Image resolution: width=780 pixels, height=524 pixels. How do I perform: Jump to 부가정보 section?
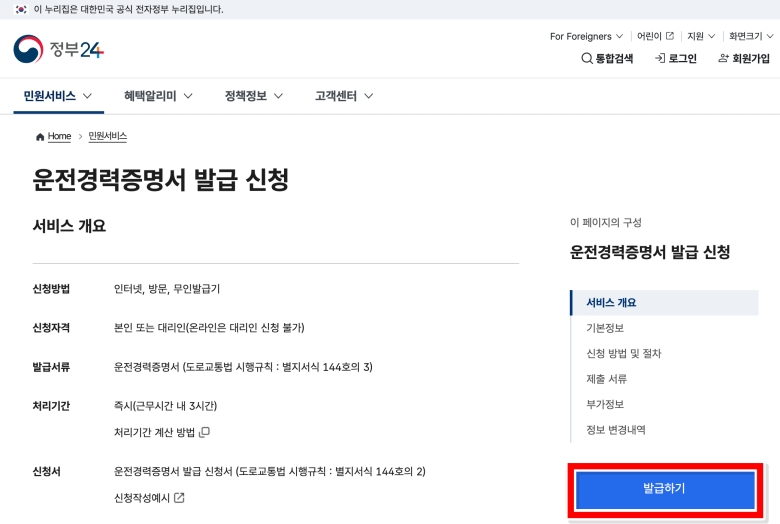605,404
